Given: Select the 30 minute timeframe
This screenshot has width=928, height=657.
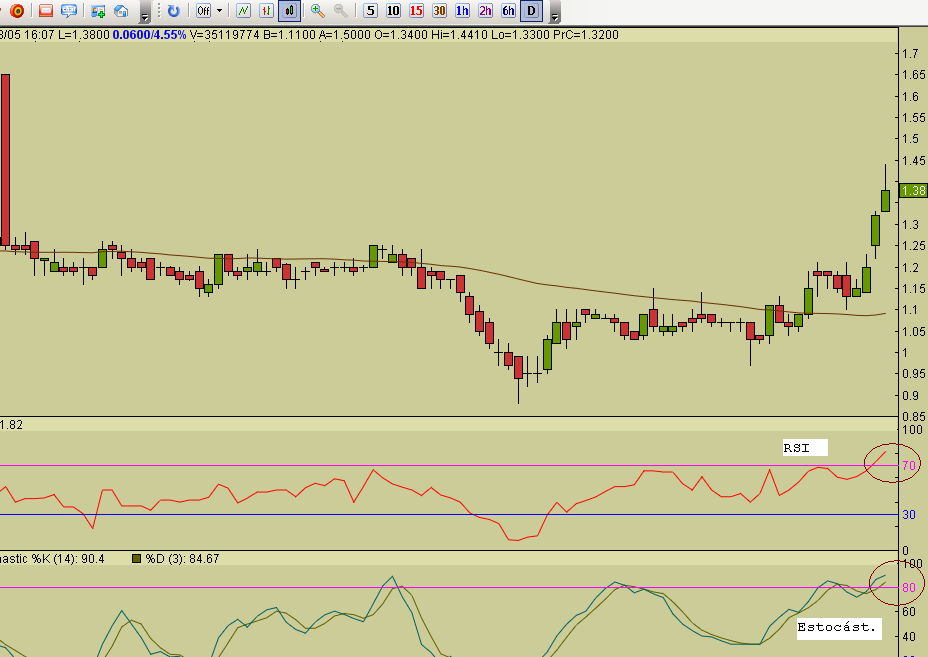Looking at the screenshot, I should click(439, 11).
